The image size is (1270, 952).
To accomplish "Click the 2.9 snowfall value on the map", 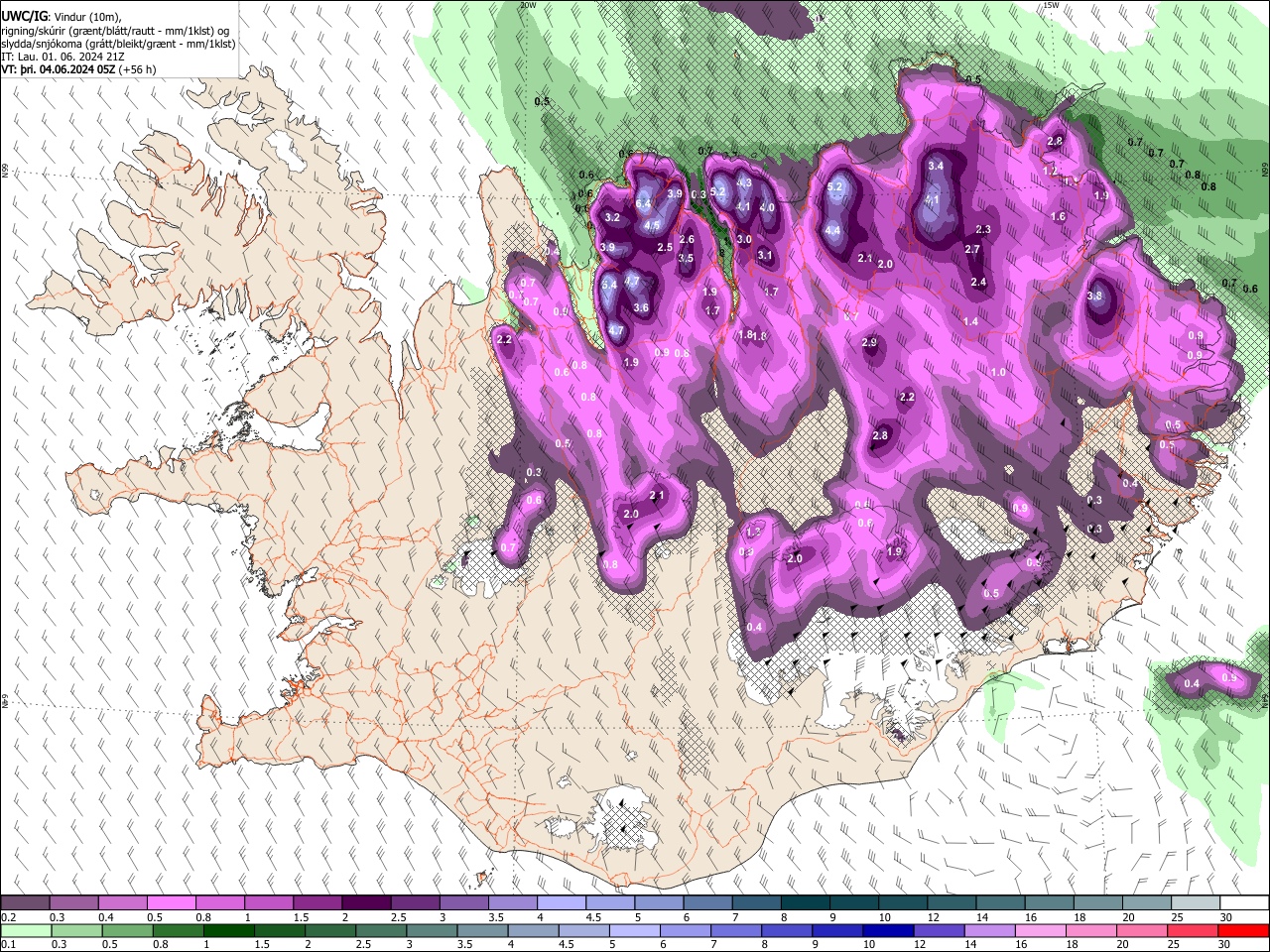I will click(x=870, y=342).
